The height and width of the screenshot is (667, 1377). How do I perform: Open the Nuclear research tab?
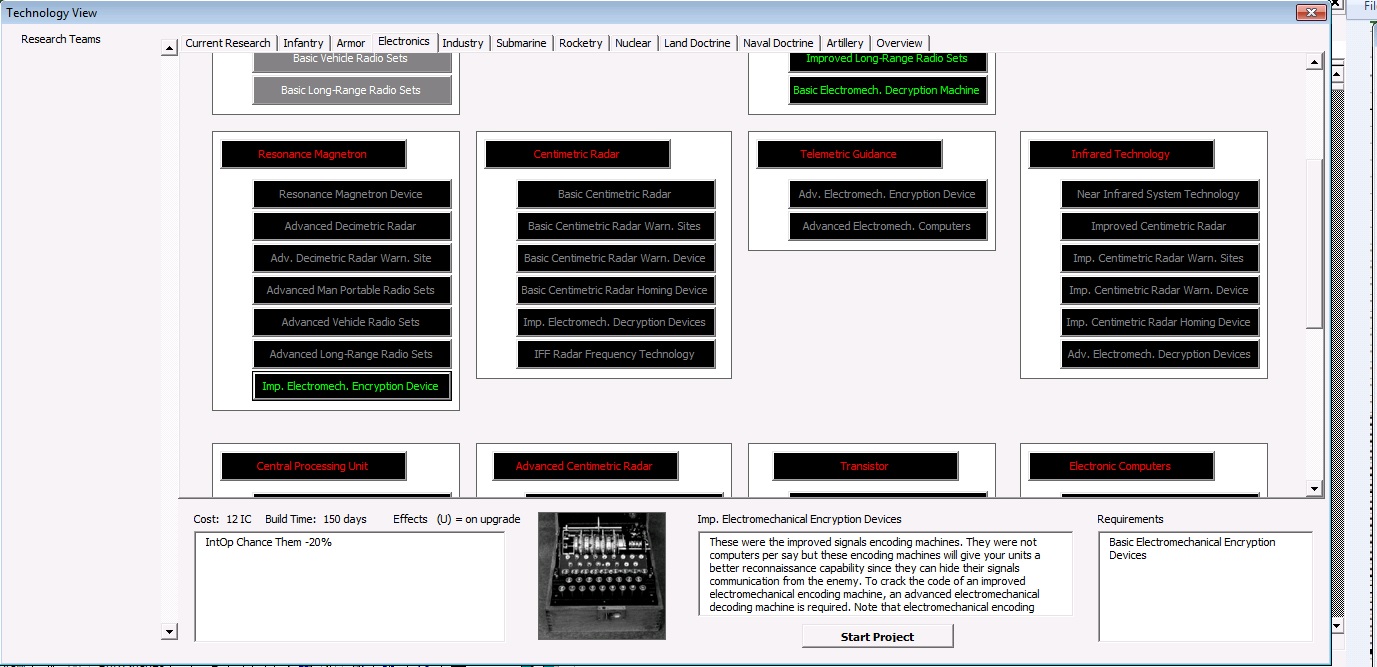(632, 43)
